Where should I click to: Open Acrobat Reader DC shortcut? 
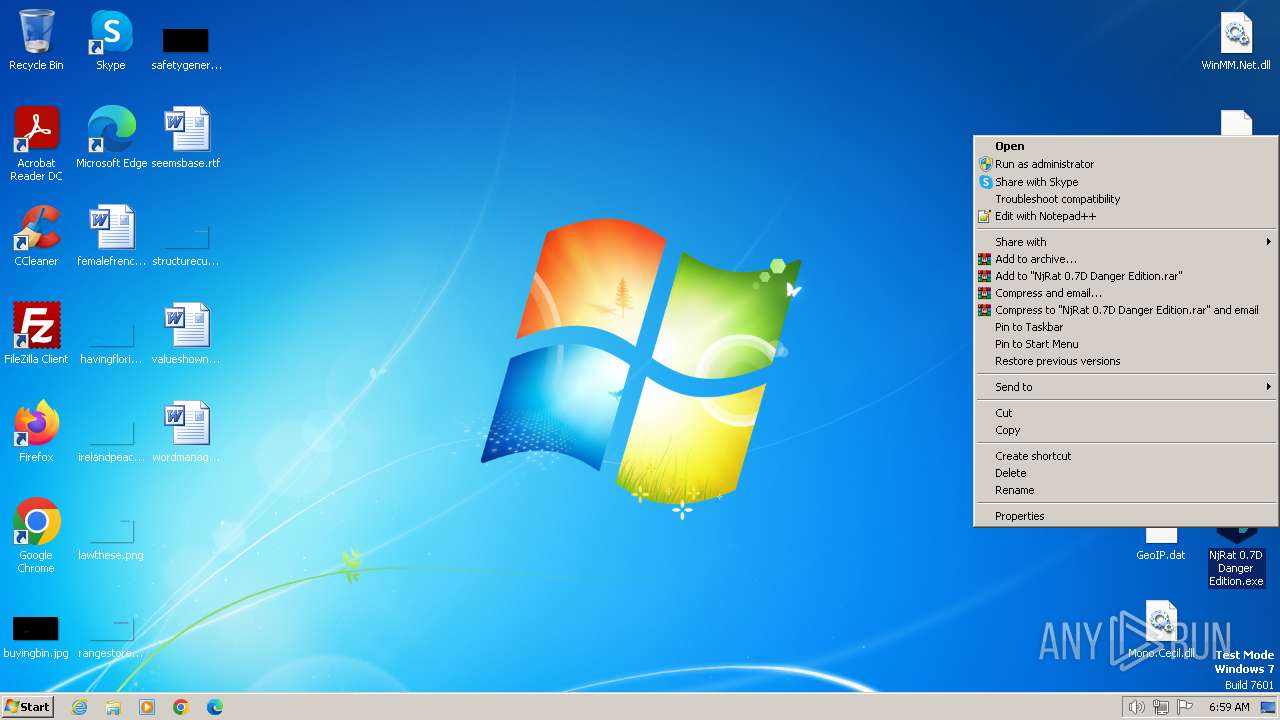[x=36, y=144]
